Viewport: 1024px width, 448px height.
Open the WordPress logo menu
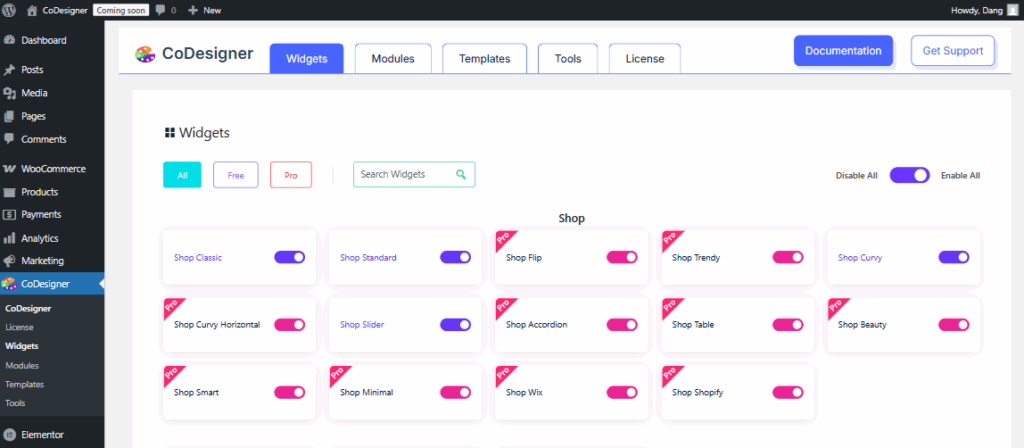click(9, 10)
